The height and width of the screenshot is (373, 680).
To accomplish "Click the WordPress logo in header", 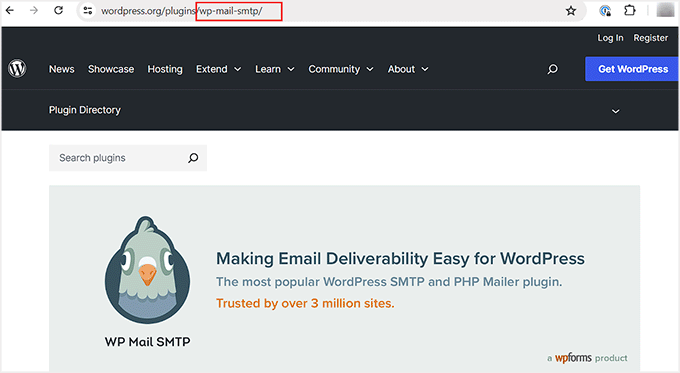I will (x=17, y=69).
